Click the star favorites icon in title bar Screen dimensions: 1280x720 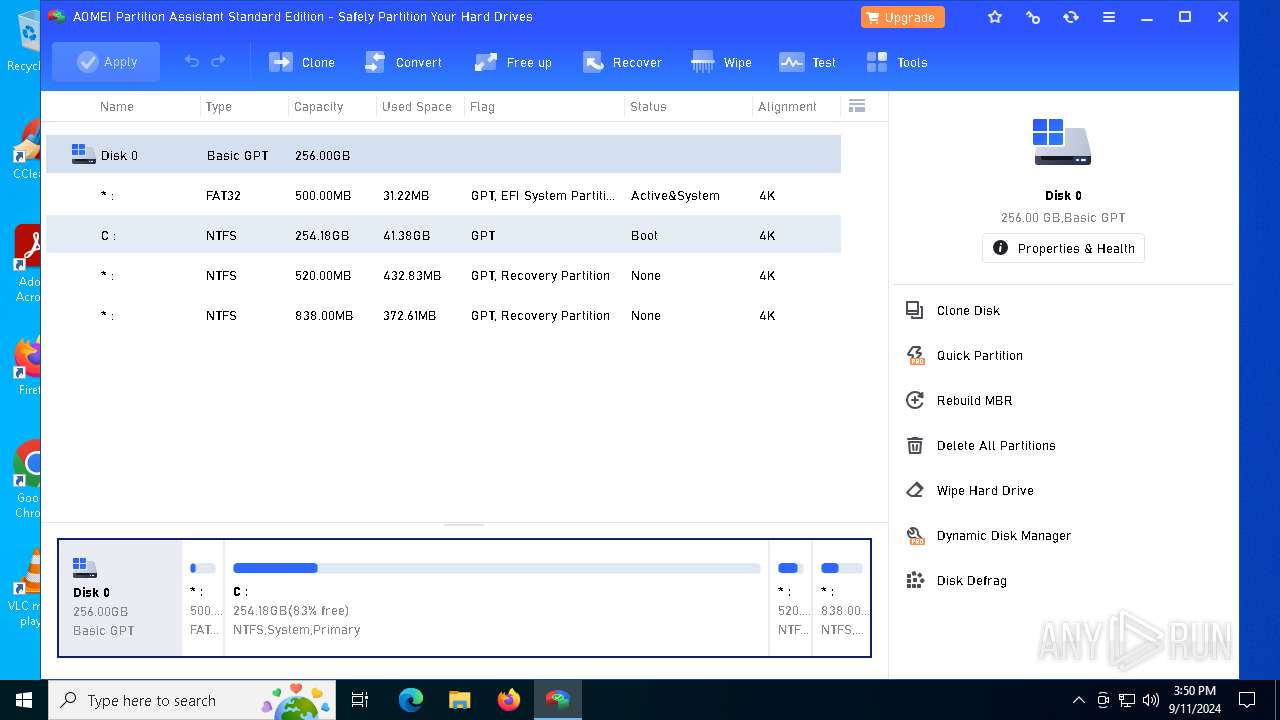(x=995, y=17)
